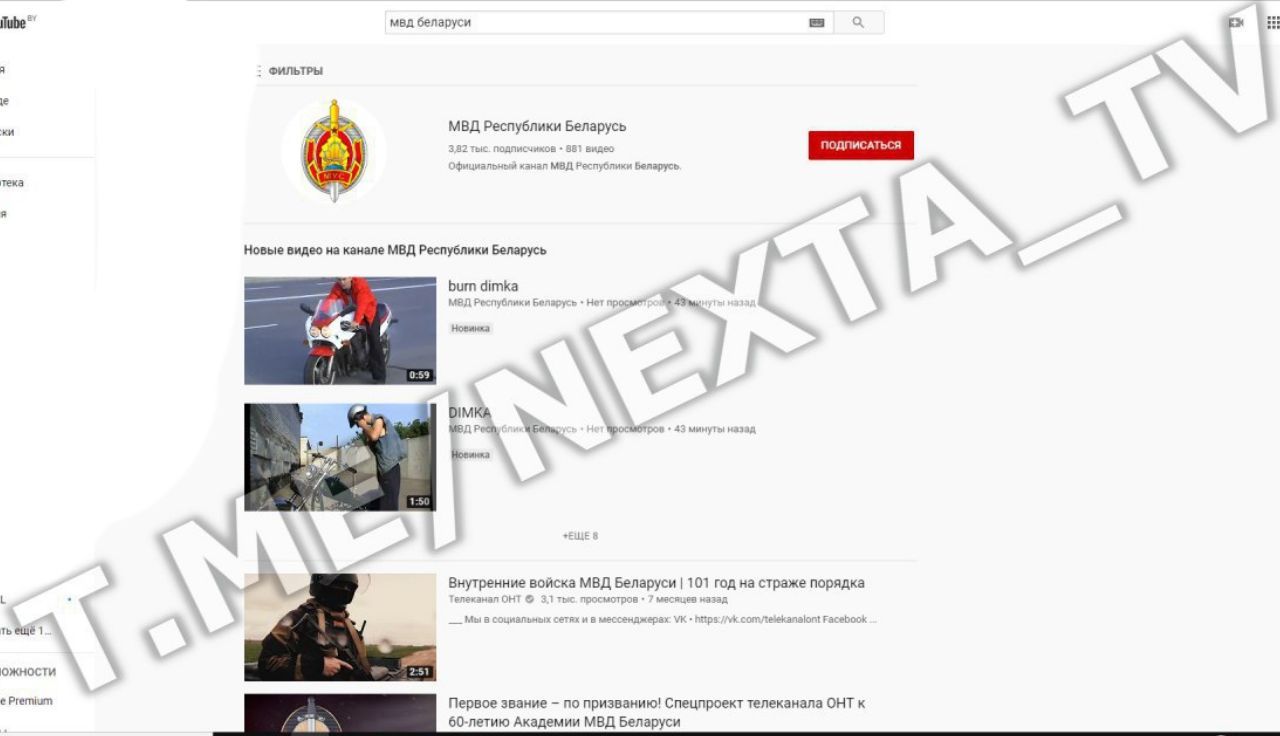Click the '3,1 тыс. просмотров • 7 месяцев назад' text
This screenshot has width=1280, height=736.
(x=634, y=599)
